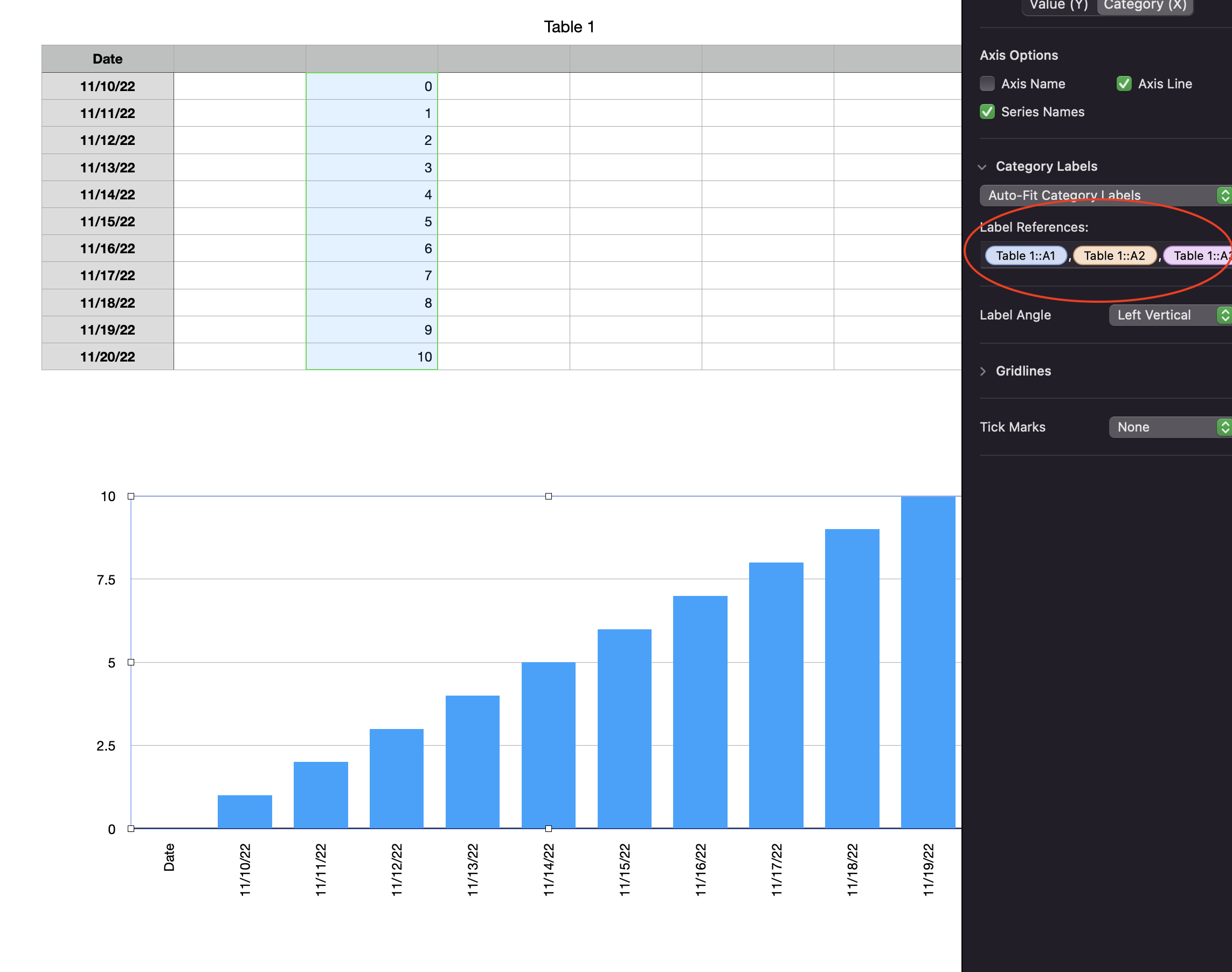Click the chart's top-center resize handle
Image resolution: width=1232 pixels, height=972 pixels.
[x=548, y=496]
